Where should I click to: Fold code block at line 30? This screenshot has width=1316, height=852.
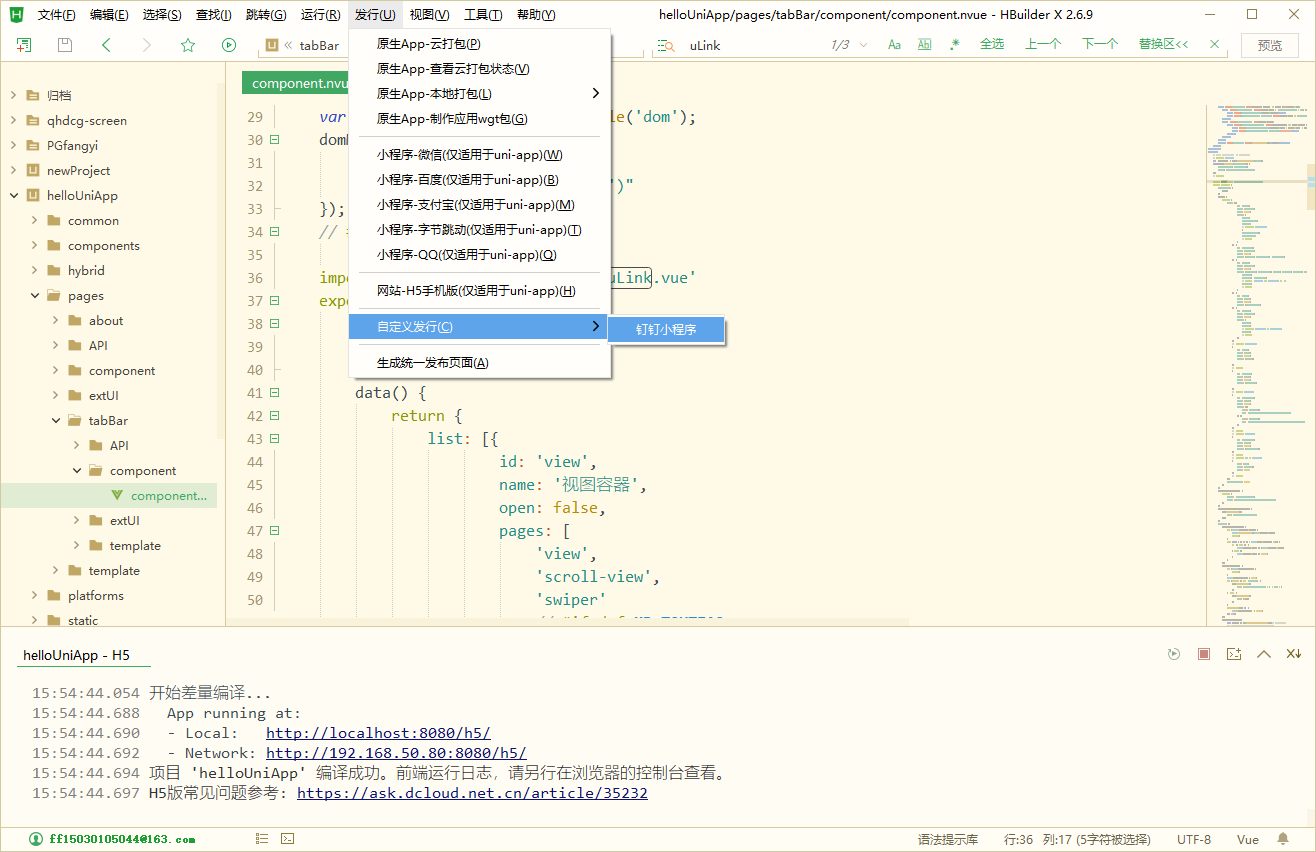pyautogui.click(x=274, y=140)
